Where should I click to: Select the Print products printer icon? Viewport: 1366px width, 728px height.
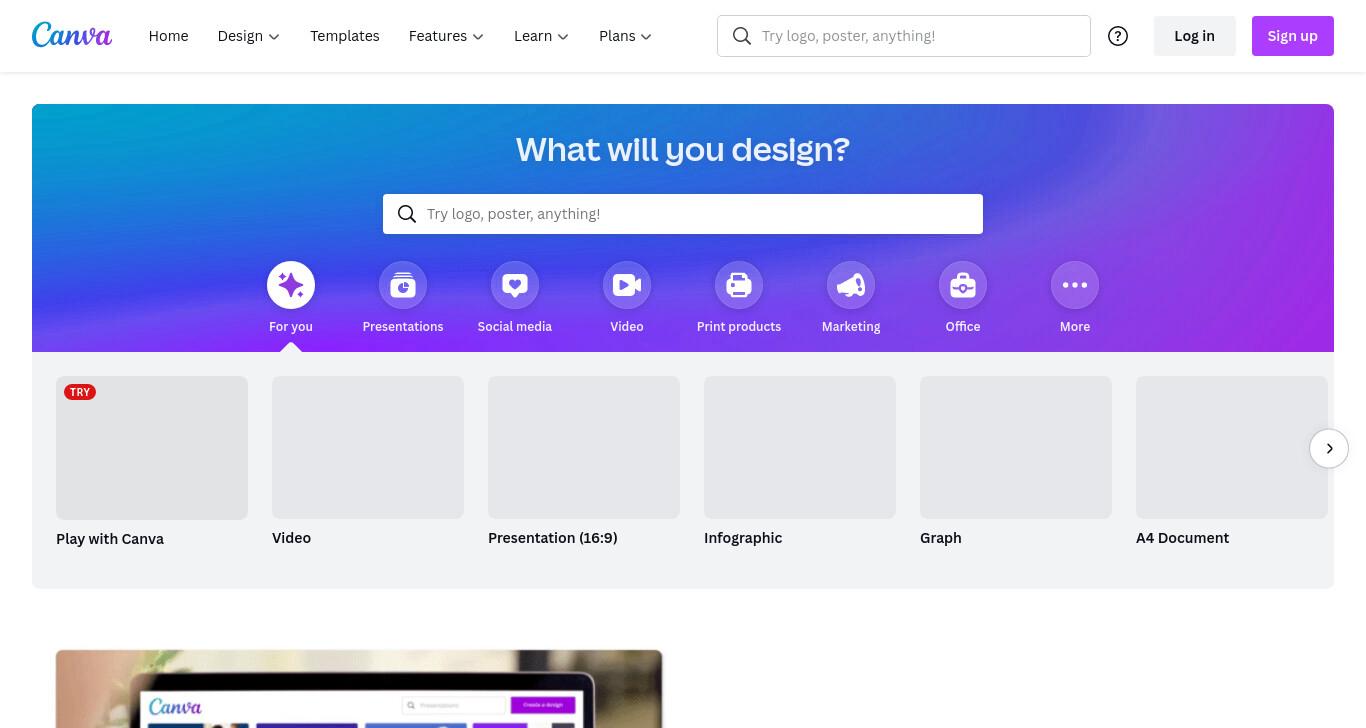(x=739, y=285)
